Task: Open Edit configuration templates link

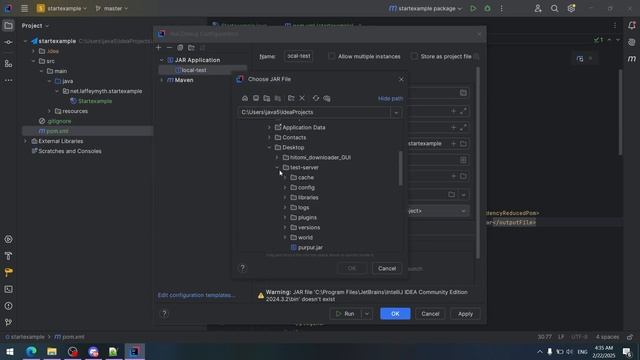Action: [x=196, y=295]
